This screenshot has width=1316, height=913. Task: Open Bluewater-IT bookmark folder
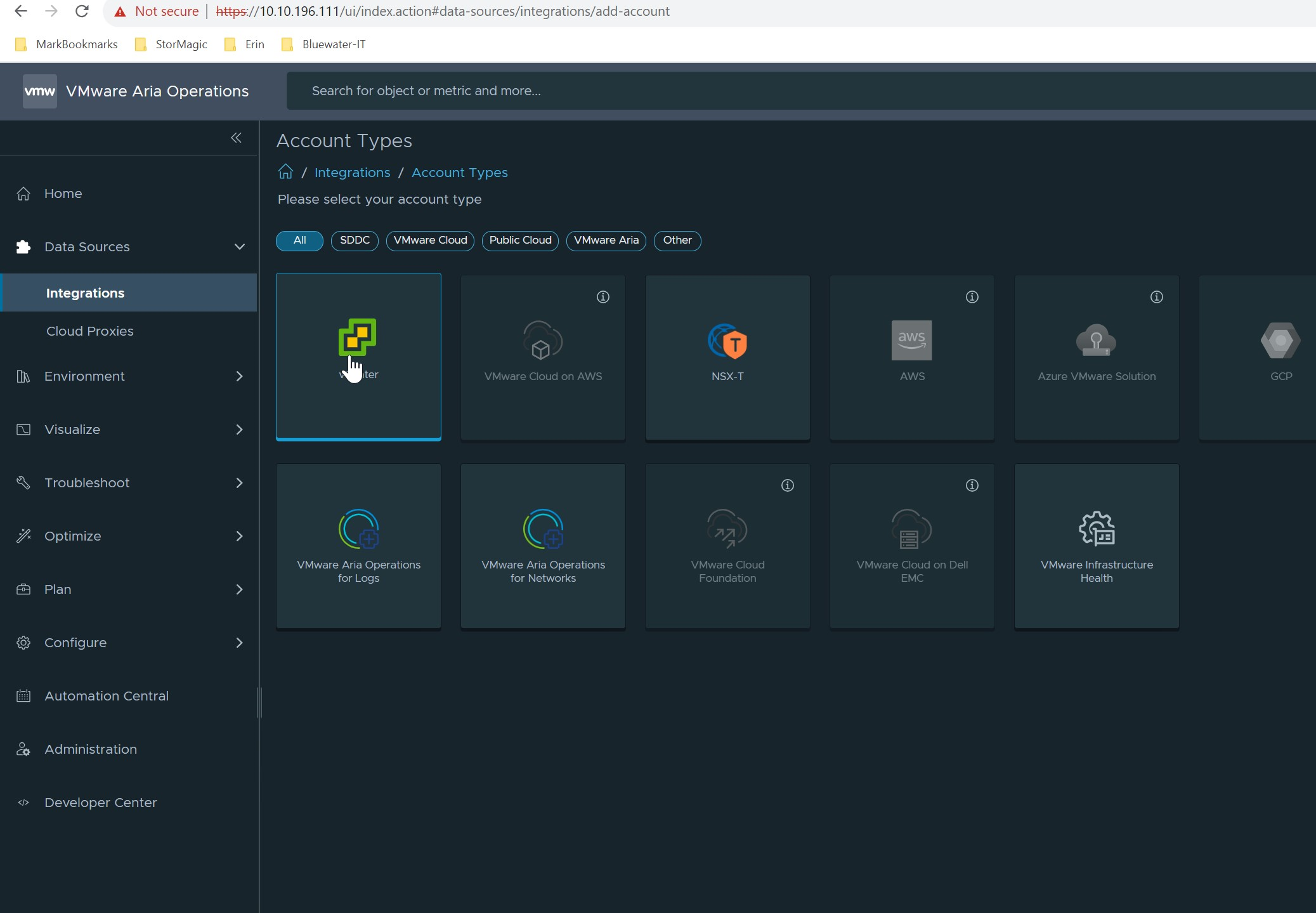pyautogui.click(x=323, y=44)
